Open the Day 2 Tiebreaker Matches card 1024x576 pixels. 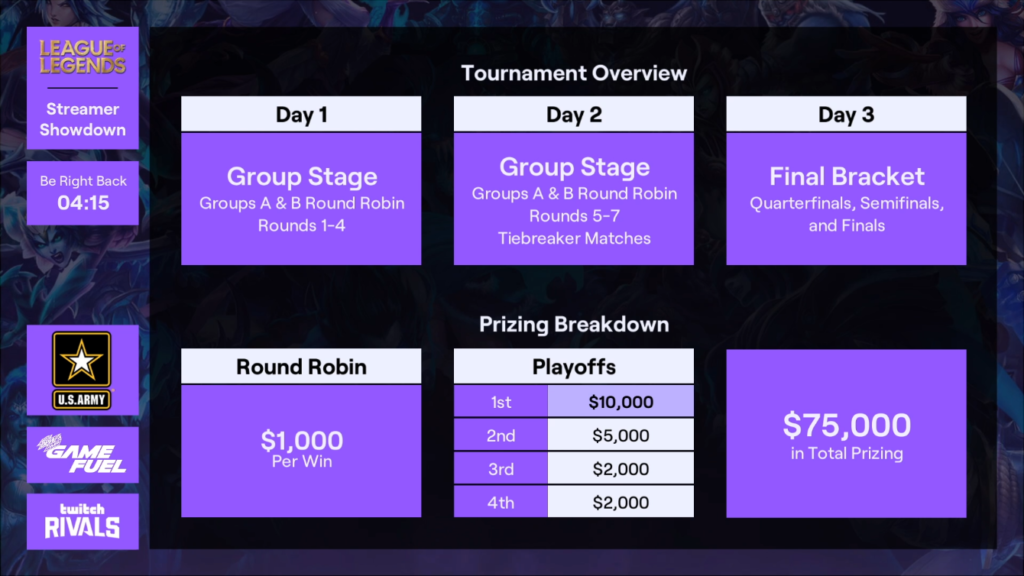pos(574,199)
